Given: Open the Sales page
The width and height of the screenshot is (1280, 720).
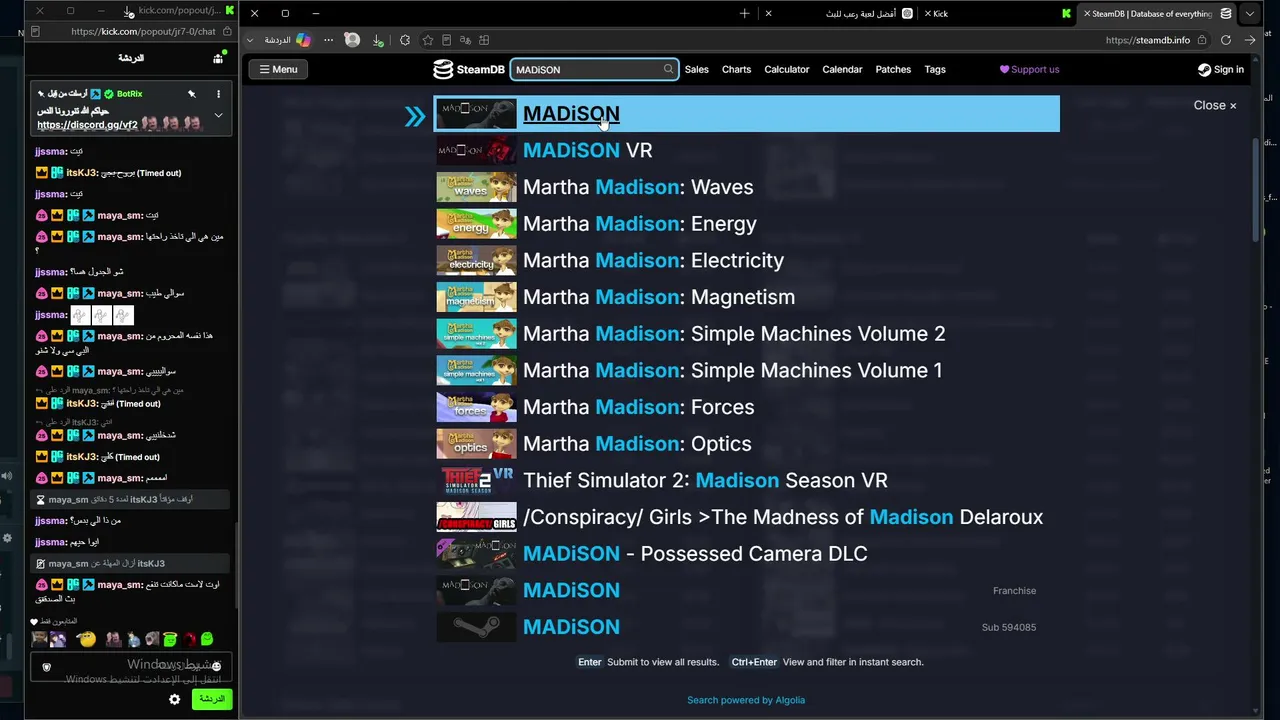Looking at the screenshot, I should pos(697,69).
